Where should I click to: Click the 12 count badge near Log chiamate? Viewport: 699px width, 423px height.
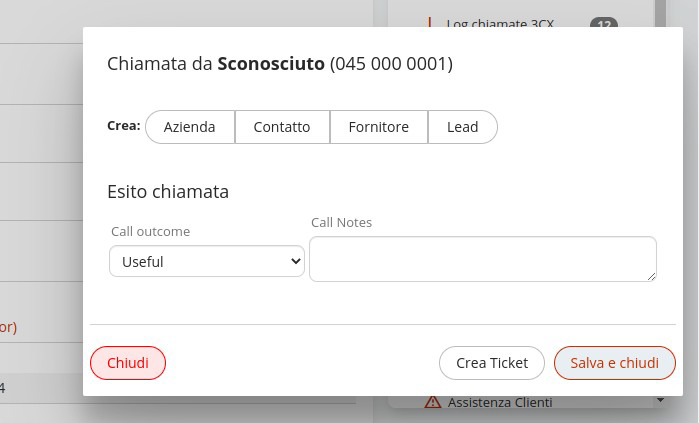pyautogui.click(x=604, y=23)
